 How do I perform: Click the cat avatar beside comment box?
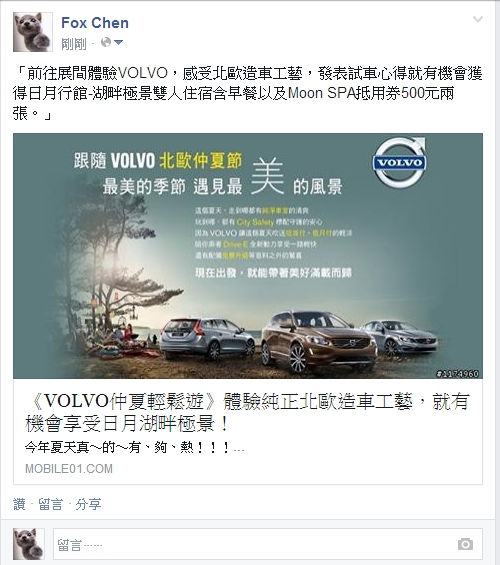(x=29, y=544)
